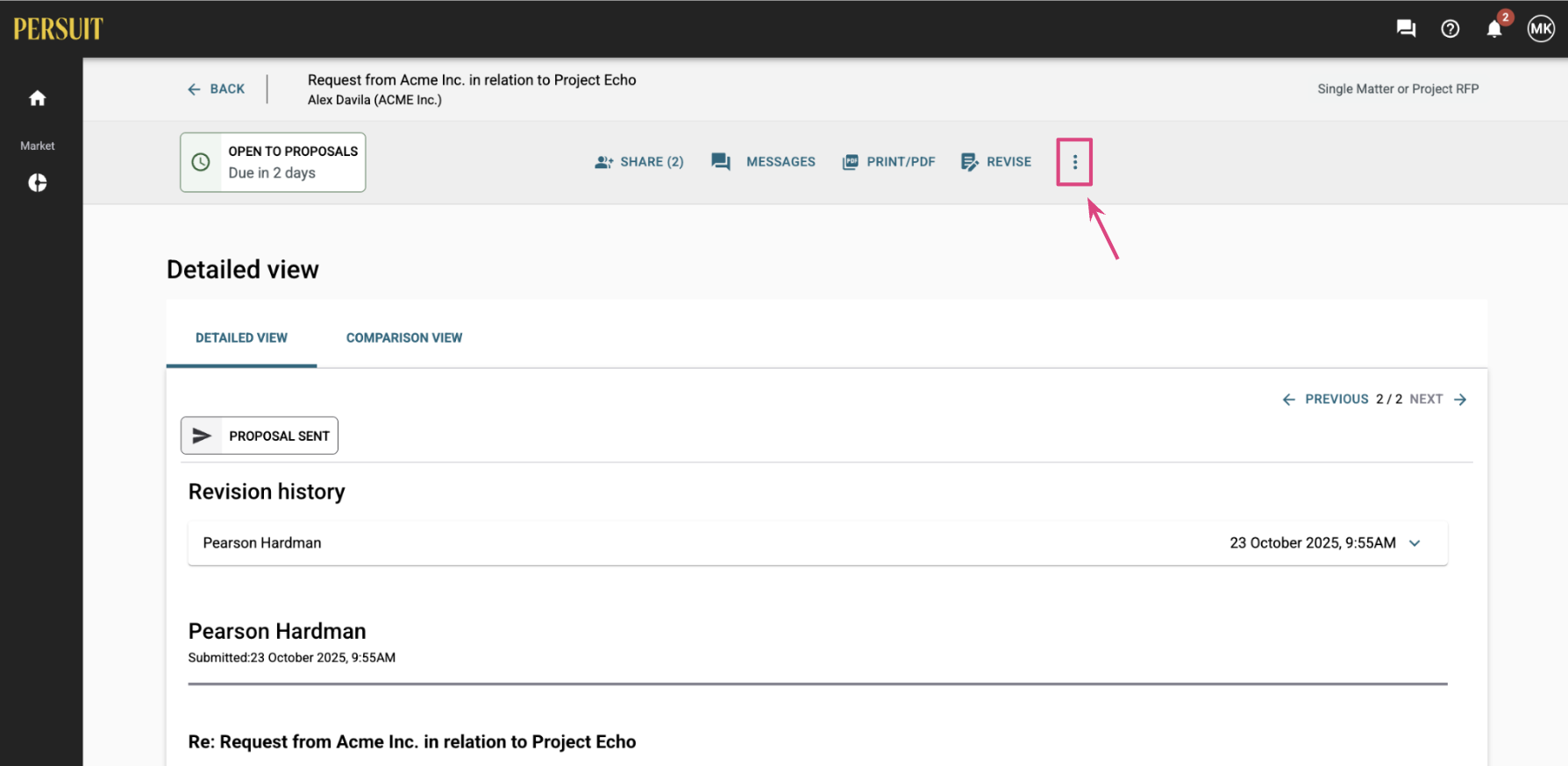Click the Market label in sidebar
The height and width of the screenshot is (766, 1568).
[38, 146]
